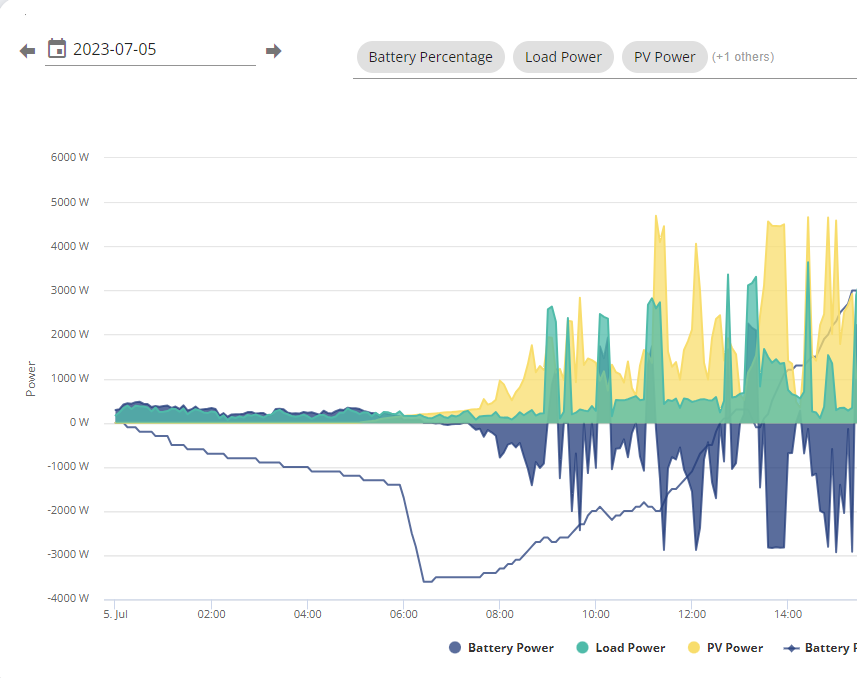Click the 5. Jul axis start label

point(115,614)
